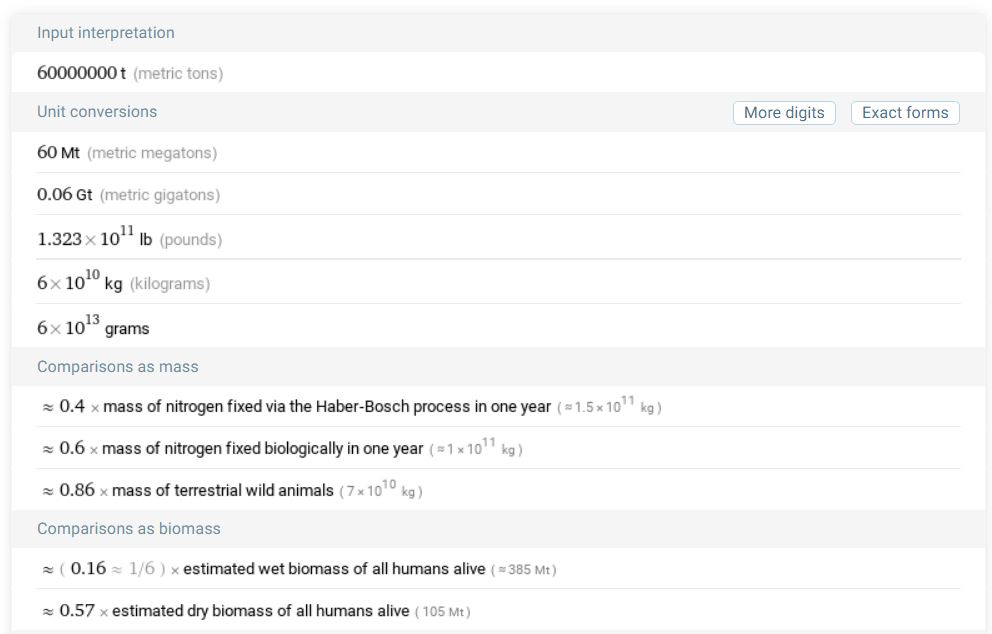The image size is (992, 634).
Task: Click the Comparisons as biomass header
Action: 129,529
